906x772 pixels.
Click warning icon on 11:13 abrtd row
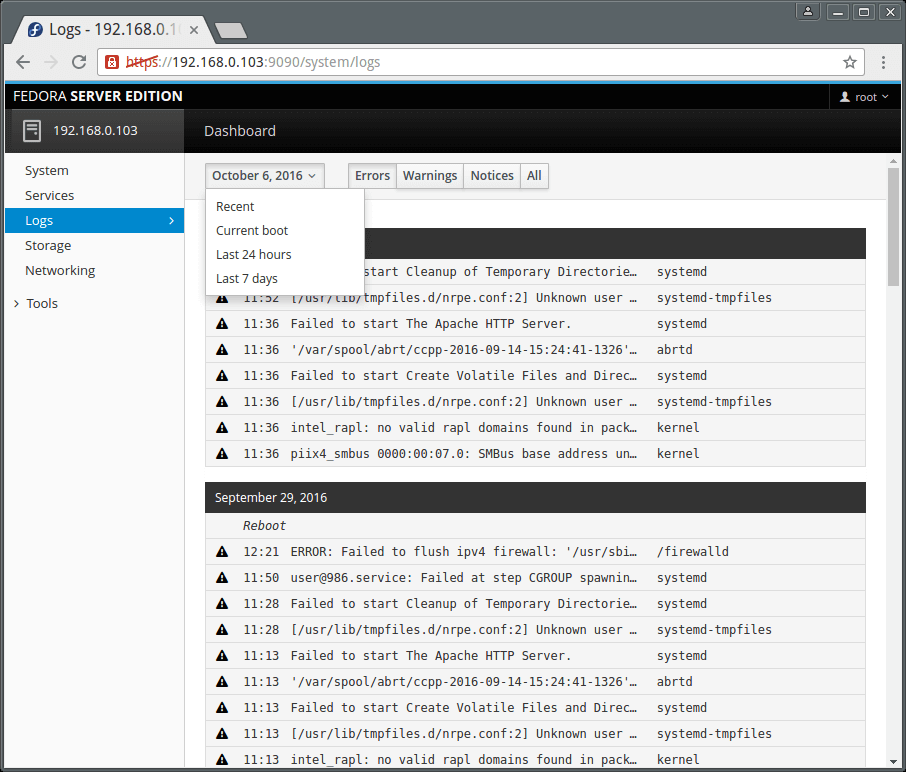(222, 682)
